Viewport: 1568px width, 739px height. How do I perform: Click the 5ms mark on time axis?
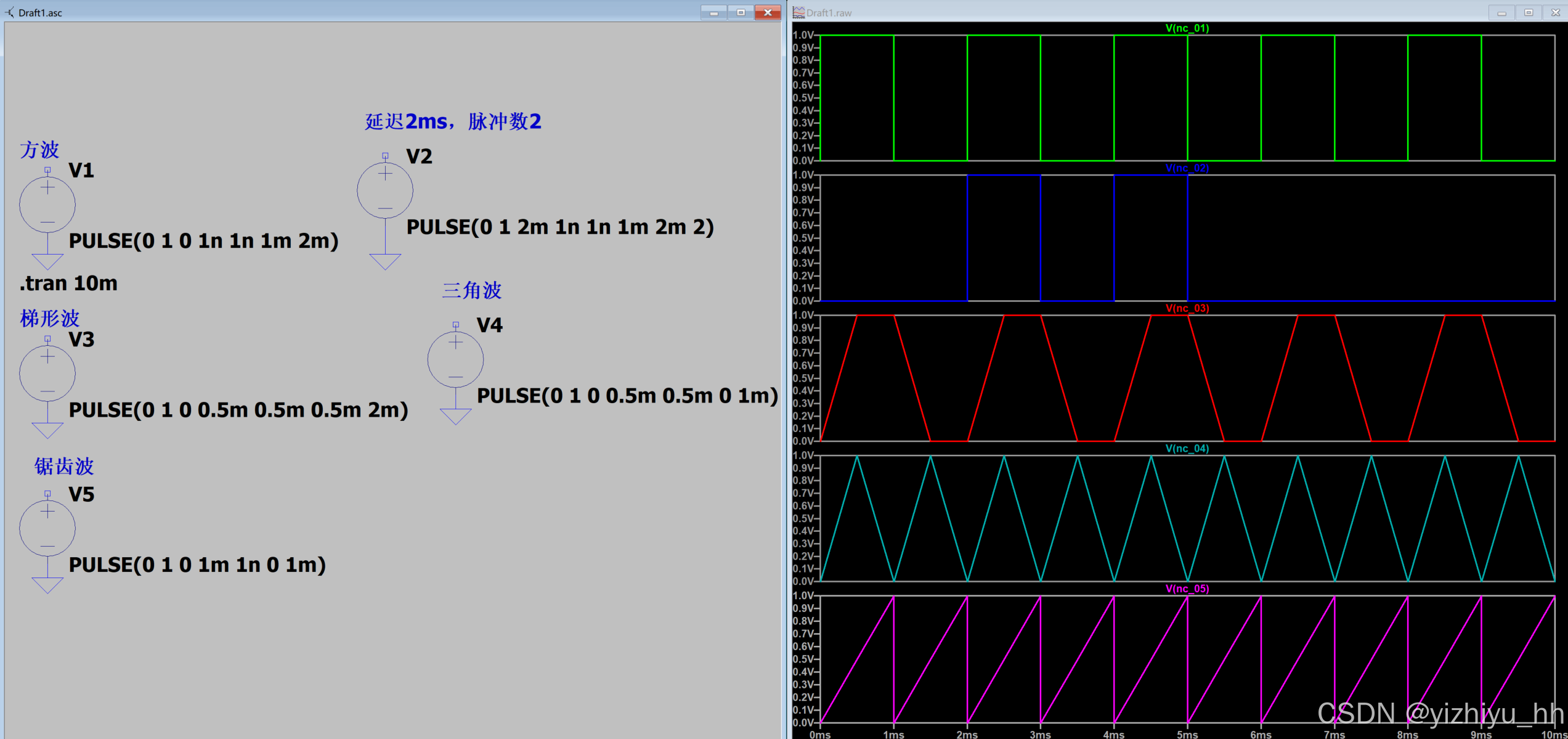[x=1187, y=734]
